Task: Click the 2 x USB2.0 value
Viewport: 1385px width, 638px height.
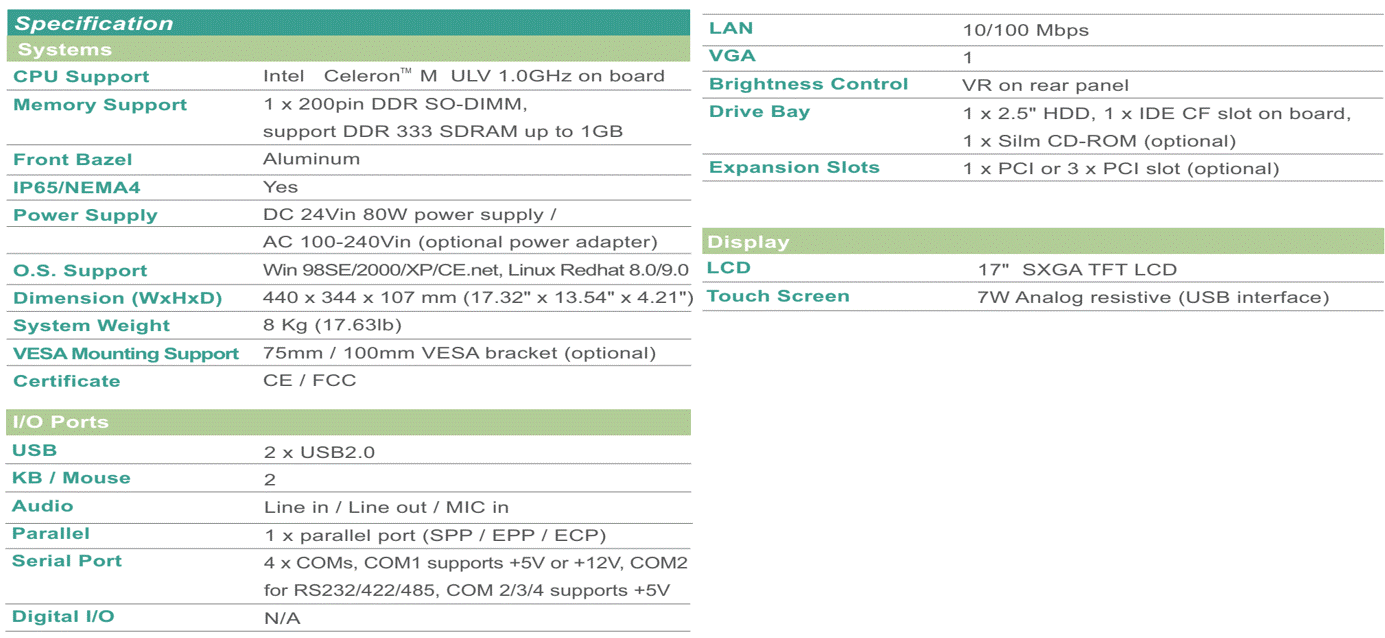Action: click(x=320, y=453)
